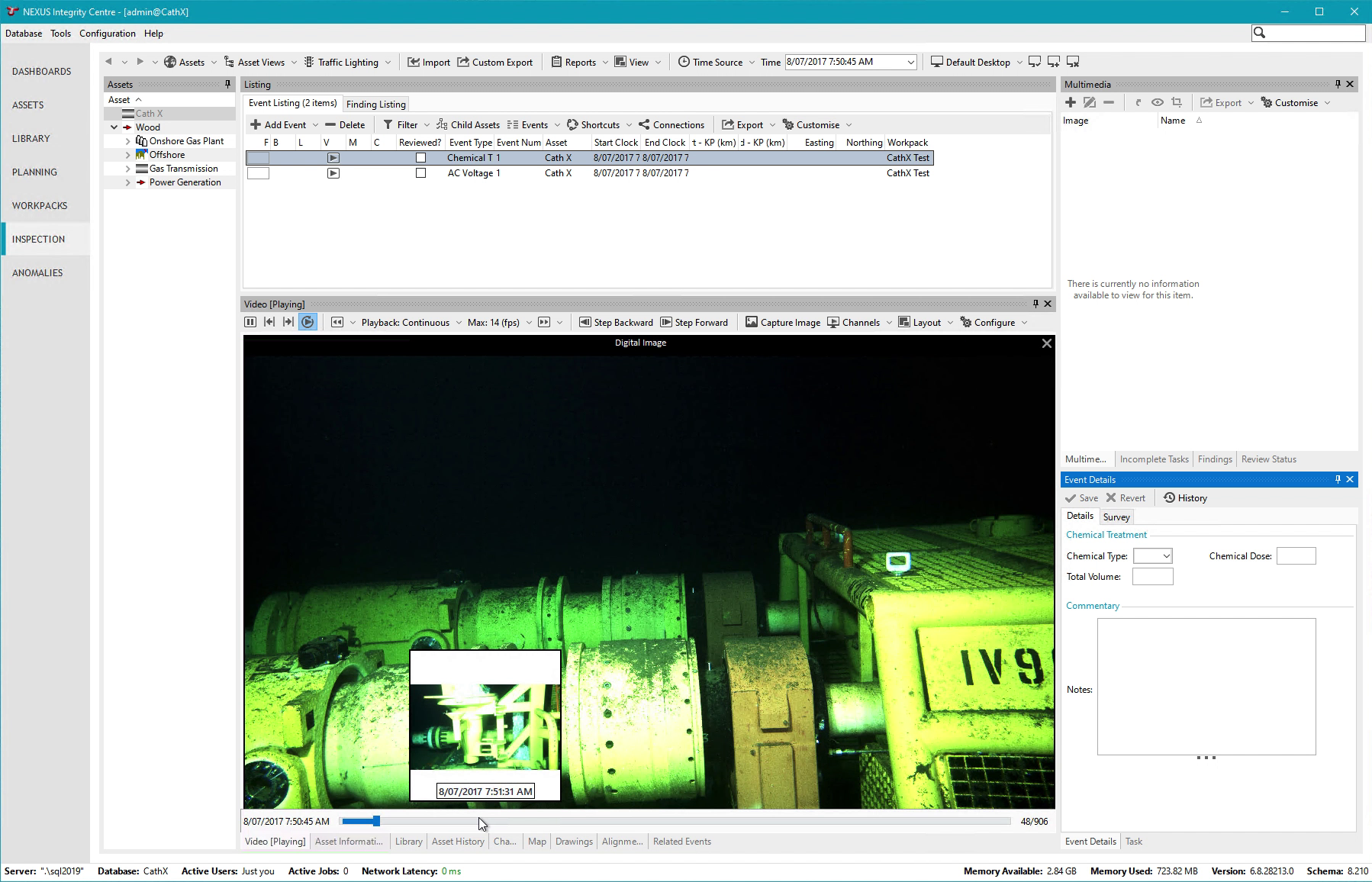Open the Custom Export tool
Screen dimensions: 1372x882
coord(494,63)
